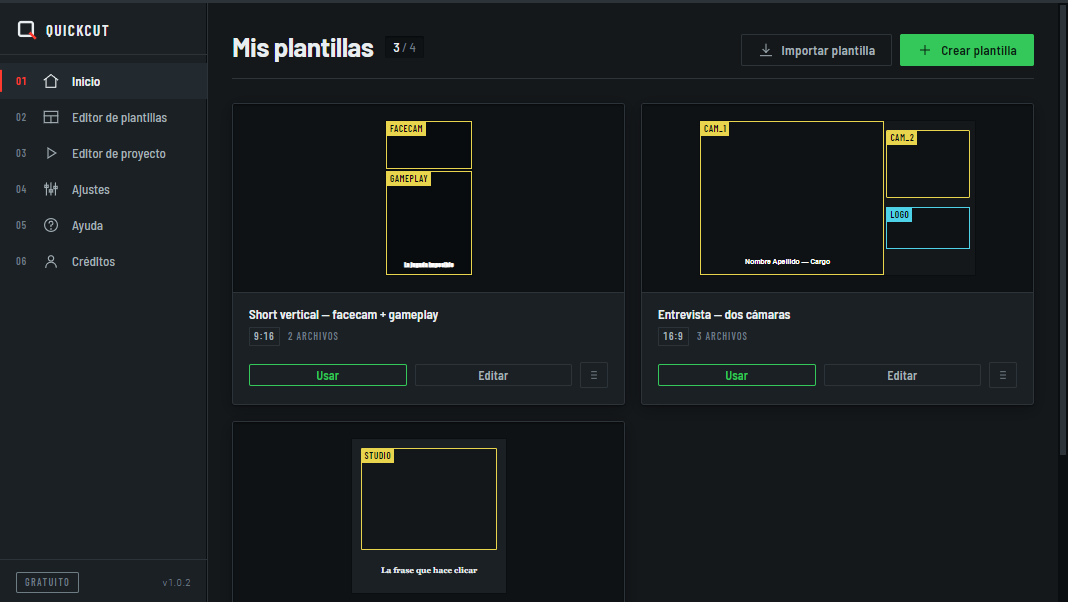This screenshot has width=1068, height=602.
Task: Open Inicio via the home icon
Action: [50, 81]
